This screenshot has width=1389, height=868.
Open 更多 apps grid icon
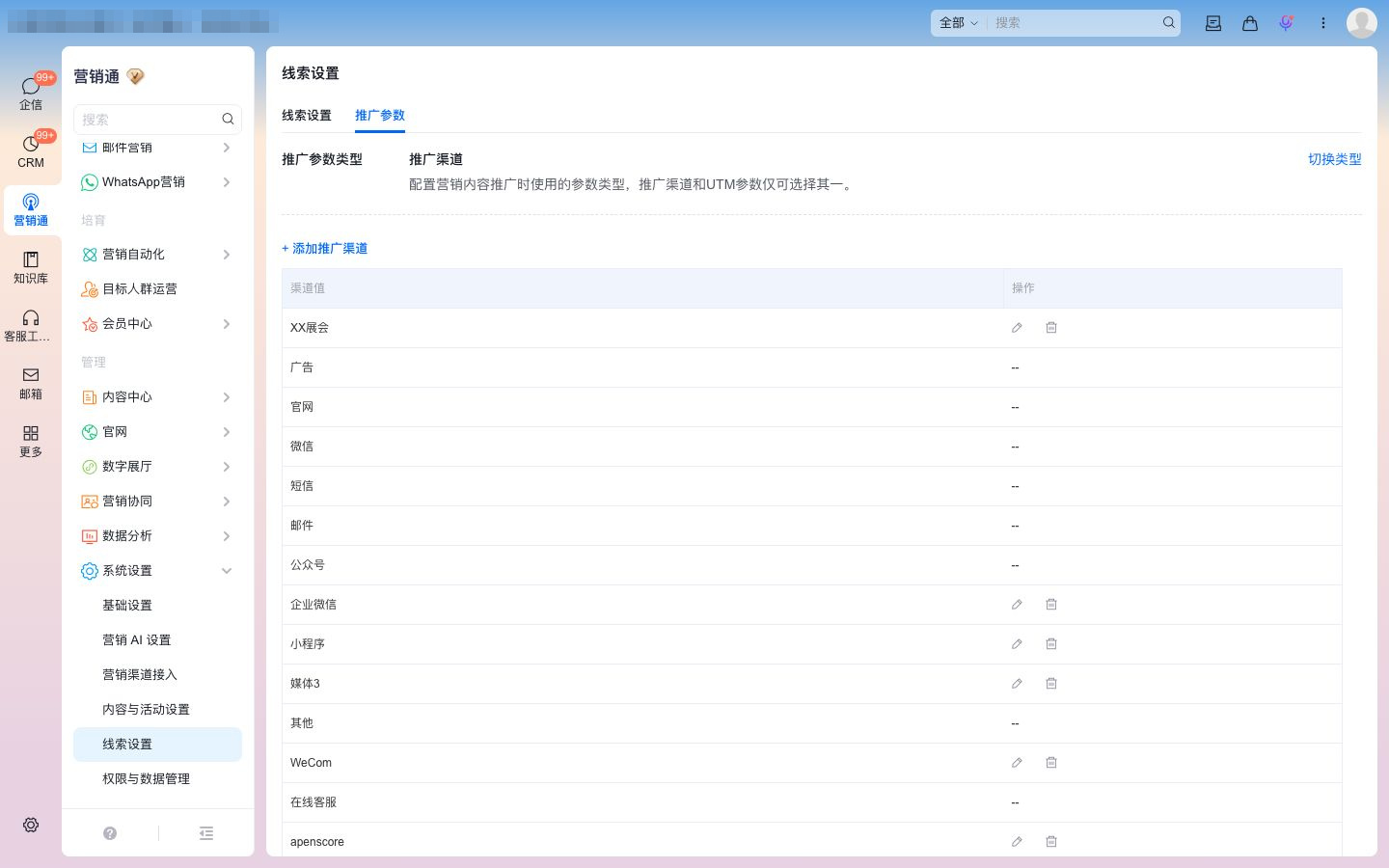click(31, 441)
